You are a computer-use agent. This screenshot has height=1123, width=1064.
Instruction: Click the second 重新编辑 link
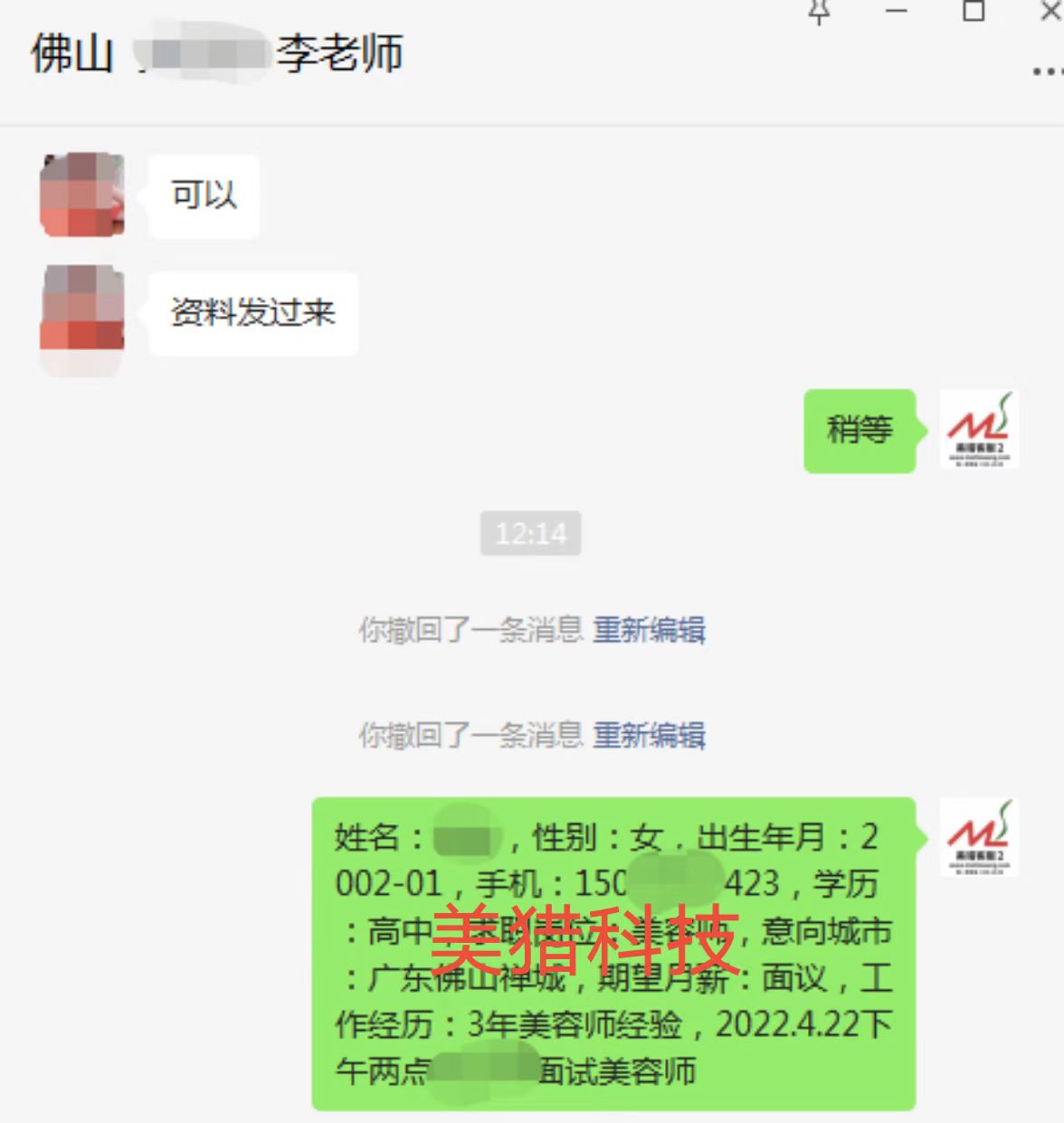[x=649, y=735]
